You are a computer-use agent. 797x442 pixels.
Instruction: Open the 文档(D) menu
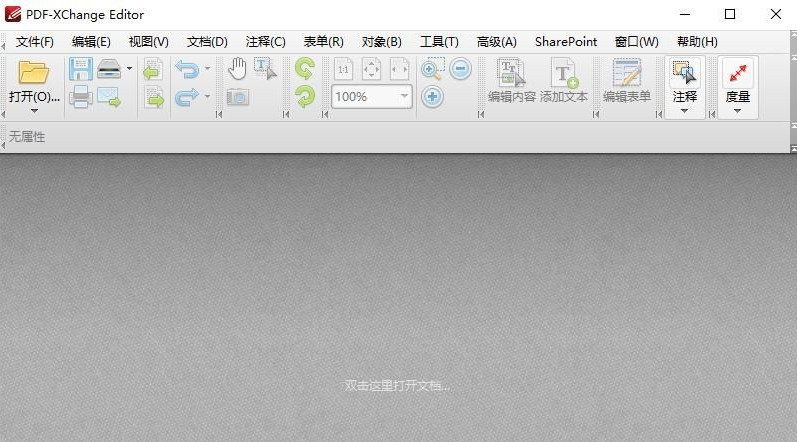click(x=207, y=42)
